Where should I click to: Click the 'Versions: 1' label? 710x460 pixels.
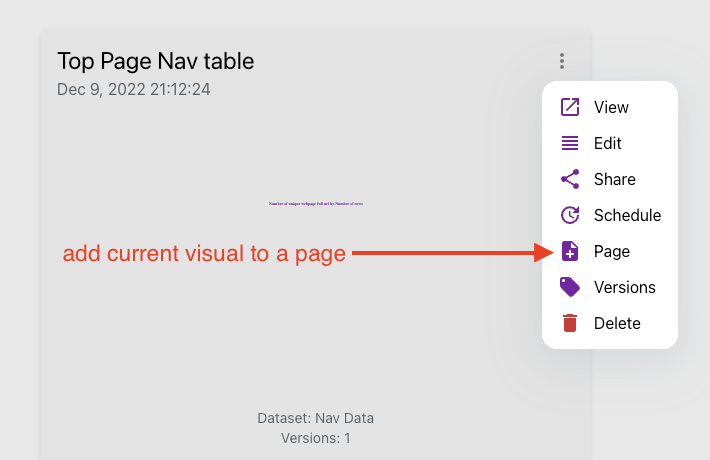tap(316, 438)
